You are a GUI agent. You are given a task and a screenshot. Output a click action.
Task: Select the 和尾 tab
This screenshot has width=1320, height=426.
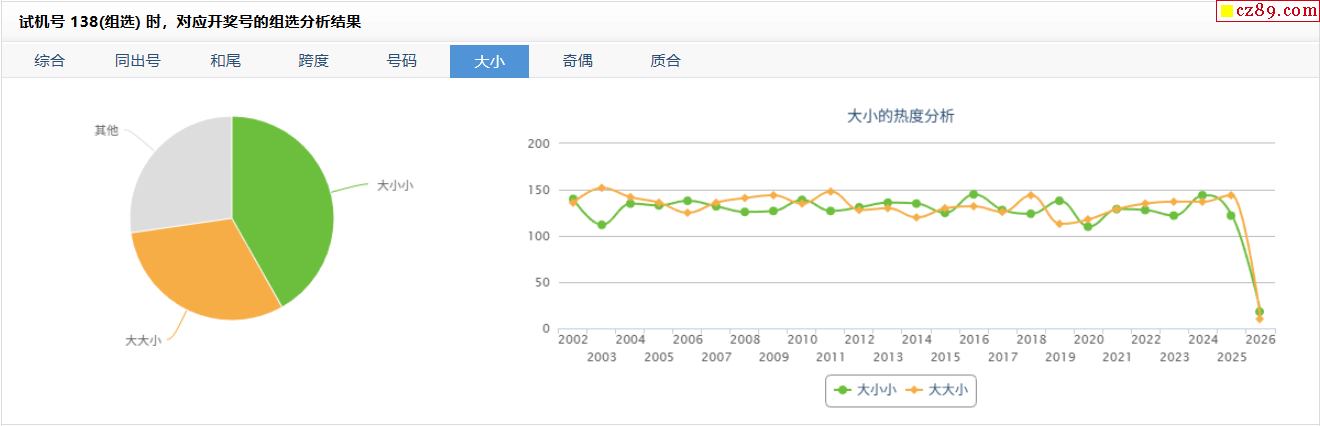[x=225, y=61]
